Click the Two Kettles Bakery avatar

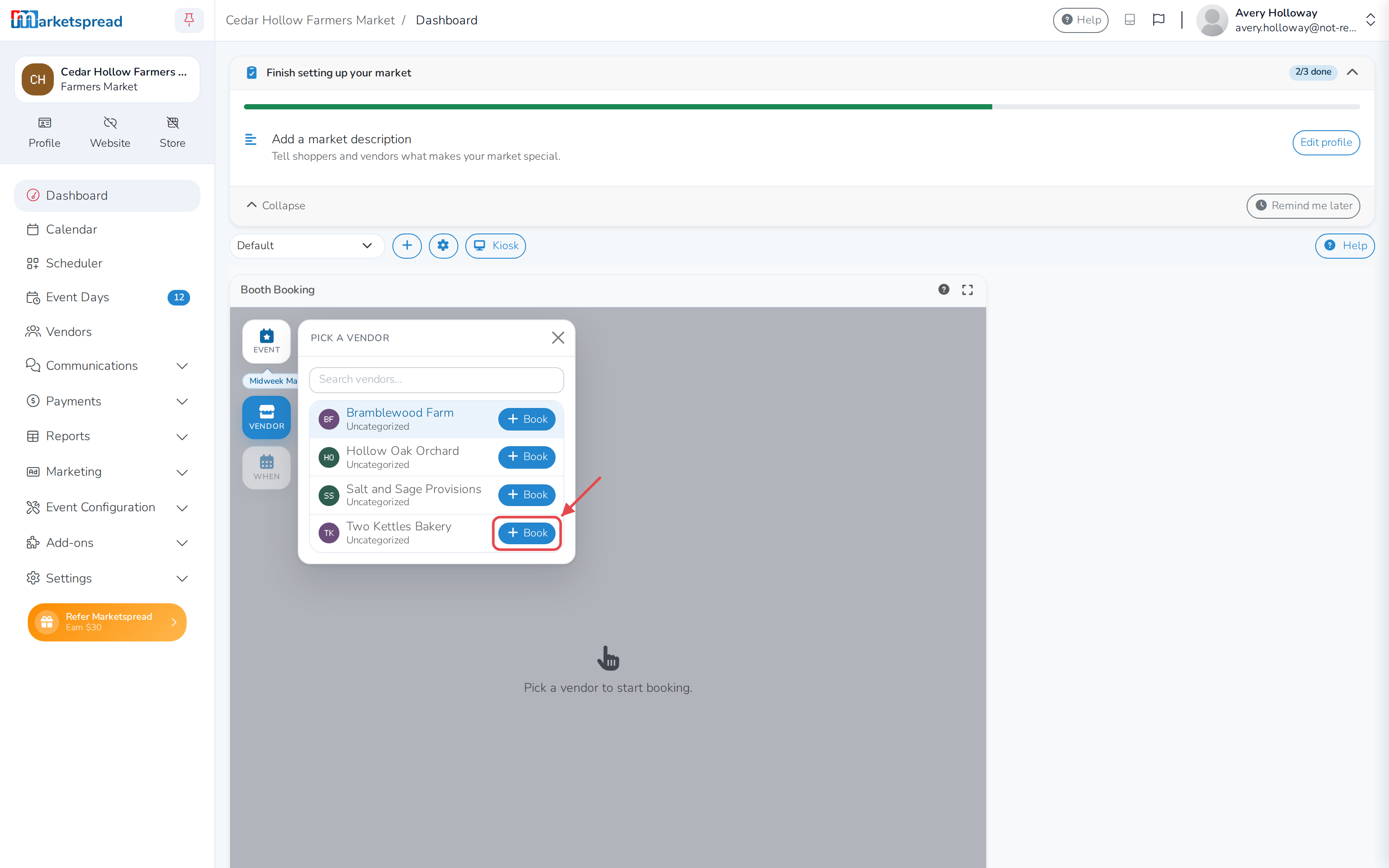[x=329, y=533]
